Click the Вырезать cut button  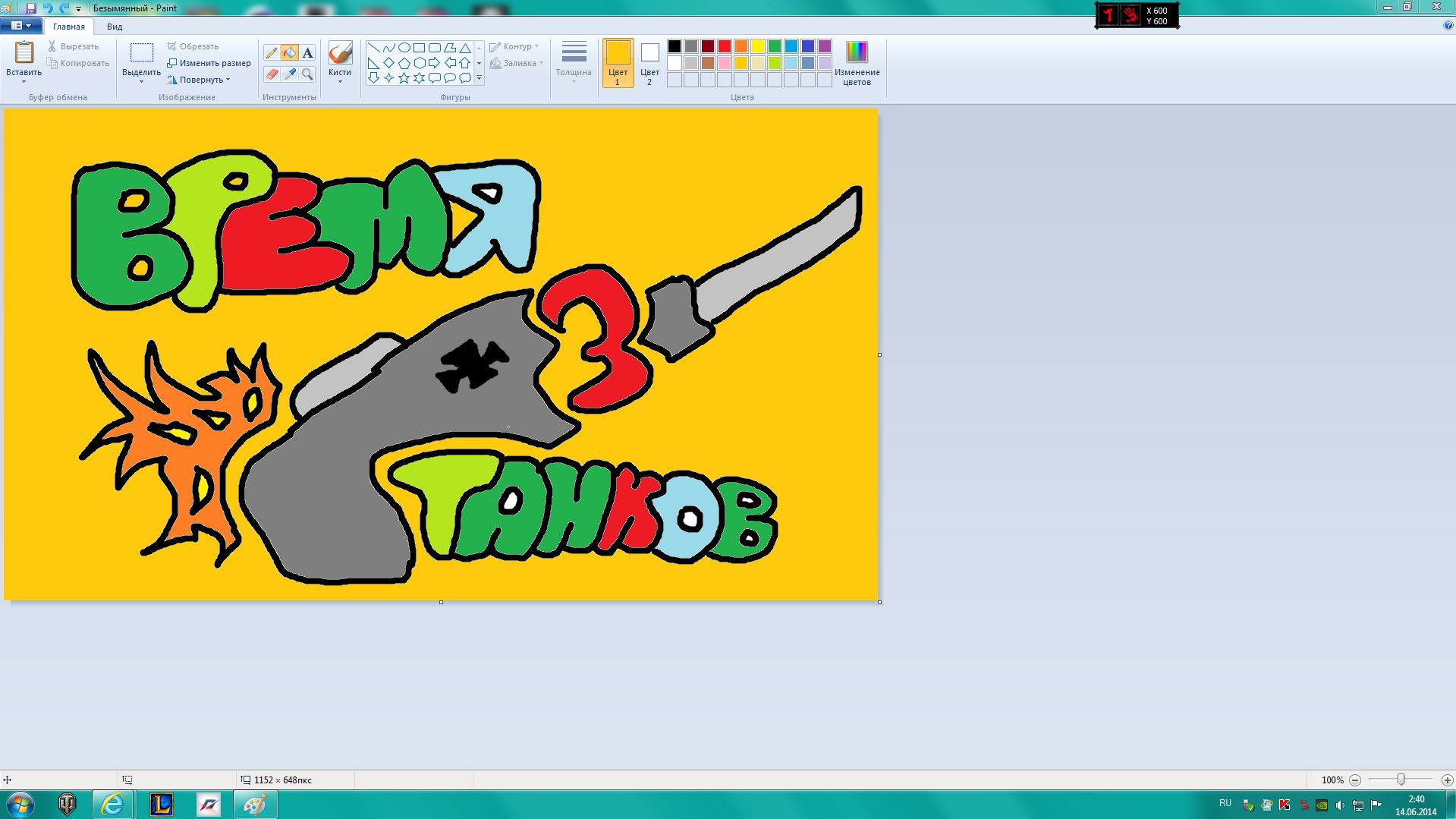click(73, 46)
